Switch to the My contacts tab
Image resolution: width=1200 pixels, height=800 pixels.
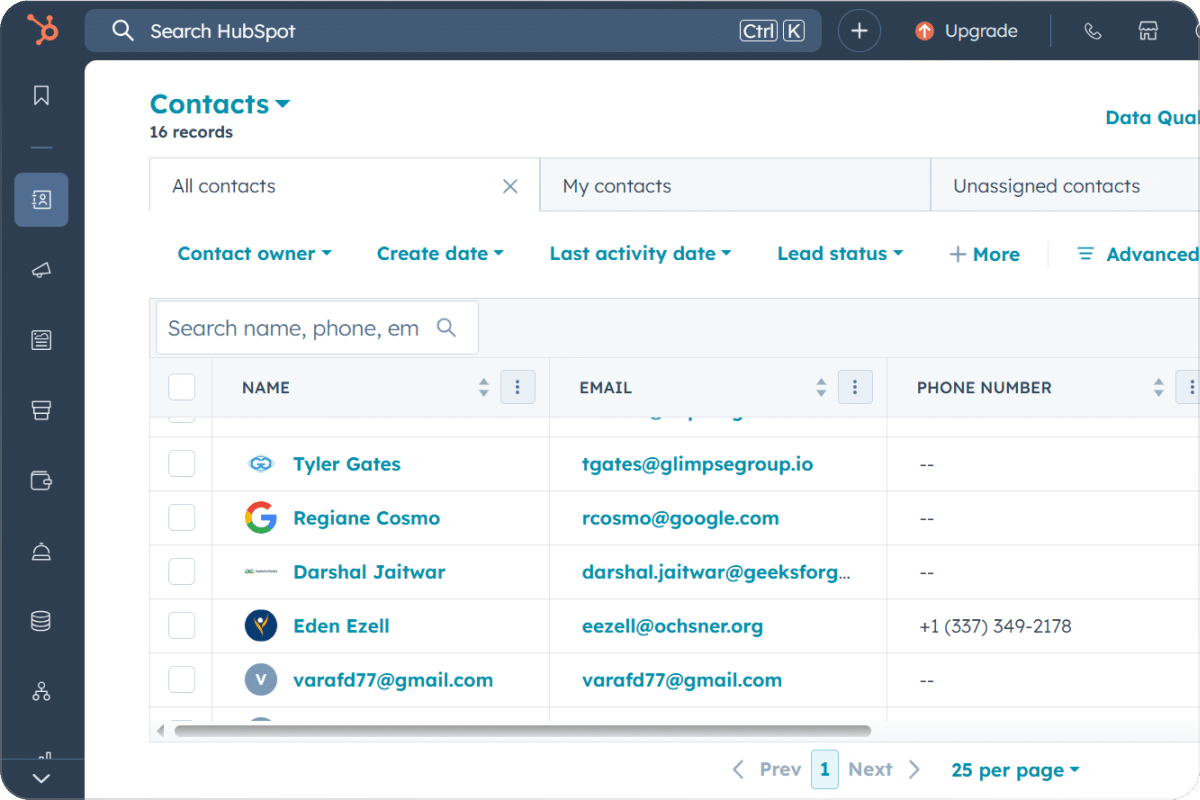(617, 186)
